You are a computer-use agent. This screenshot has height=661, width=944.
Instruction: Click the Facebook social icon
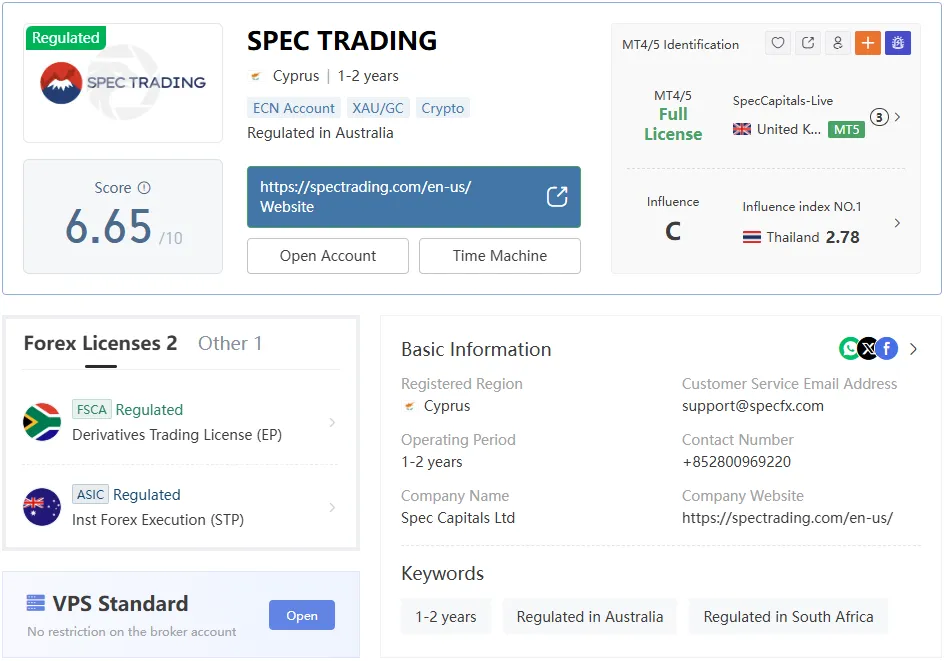pos(886,348)
